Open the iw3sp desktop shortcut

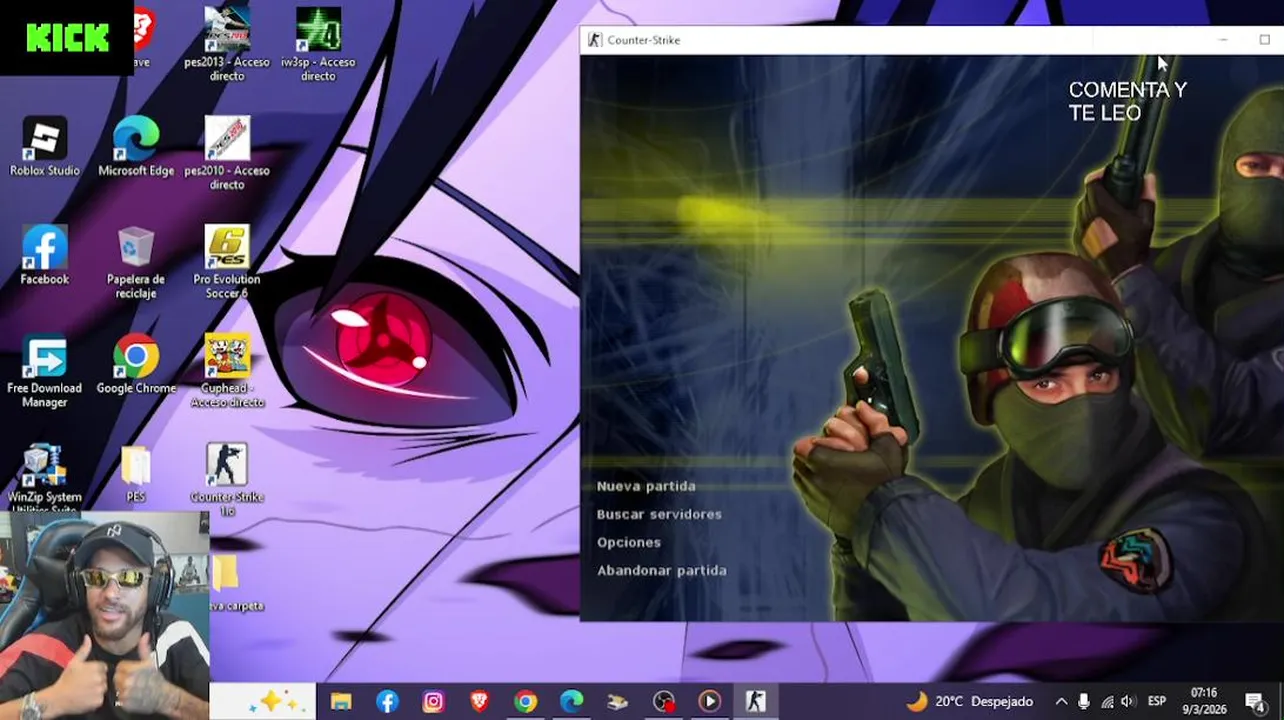[318, 44]
